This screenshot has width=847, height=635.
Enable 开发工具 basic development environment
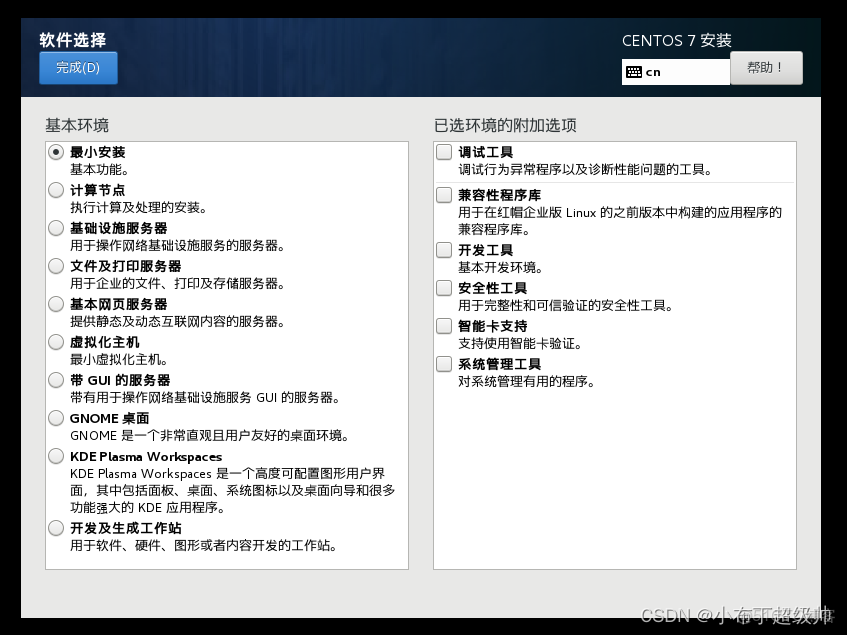click(443, 250)
